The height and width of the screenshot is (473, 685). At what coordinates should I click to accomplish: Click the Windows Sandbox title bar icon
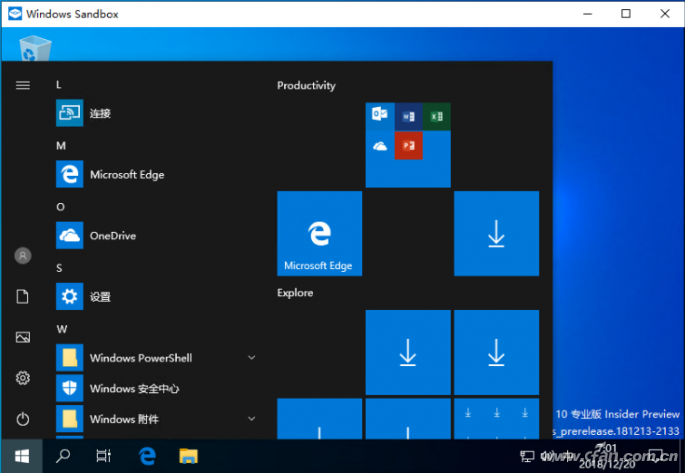point(15,14)
